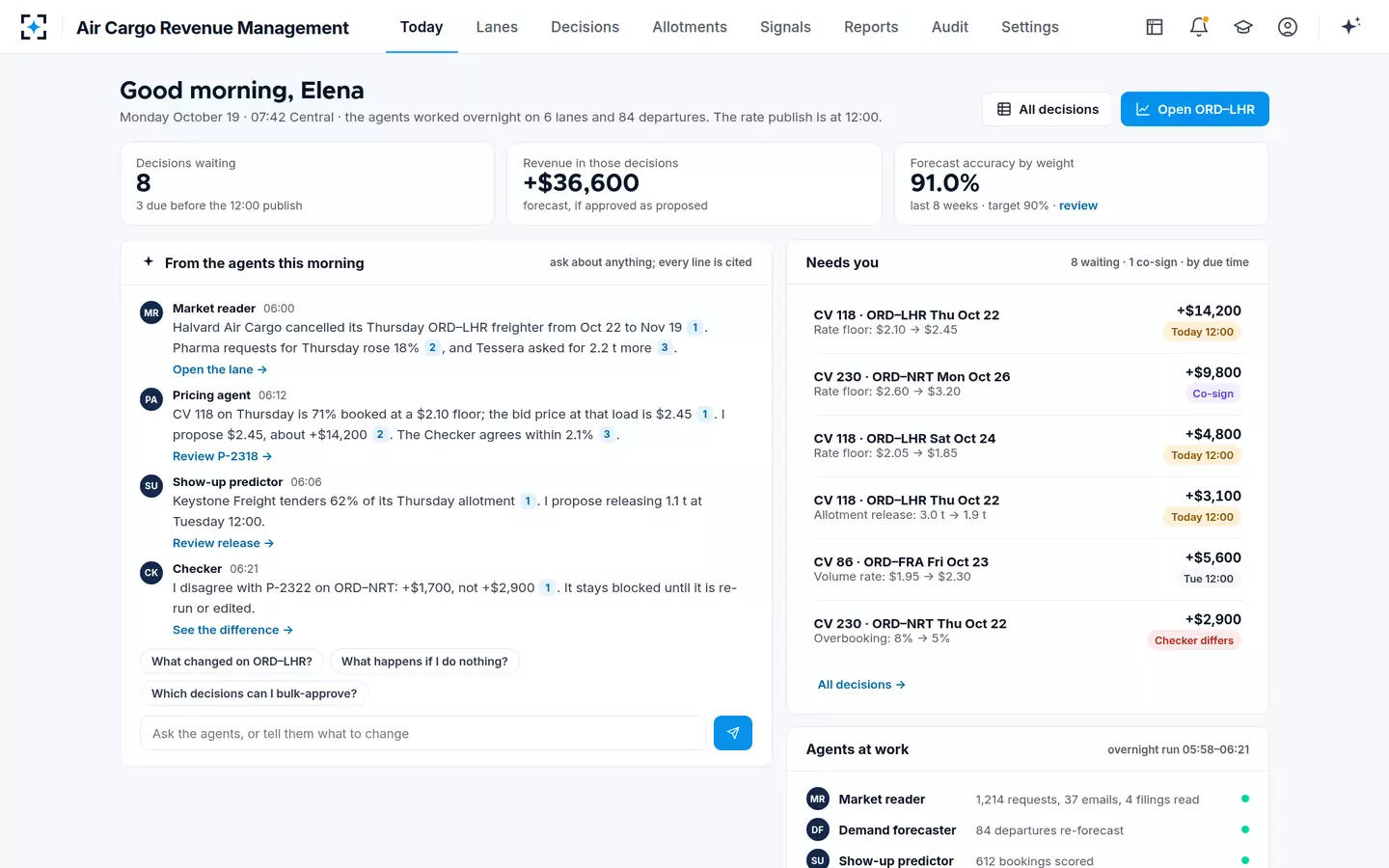Click the graduation cap learning icon
The width and height of the screenshot is (1389, 868).
click(x=1243, y=27)
